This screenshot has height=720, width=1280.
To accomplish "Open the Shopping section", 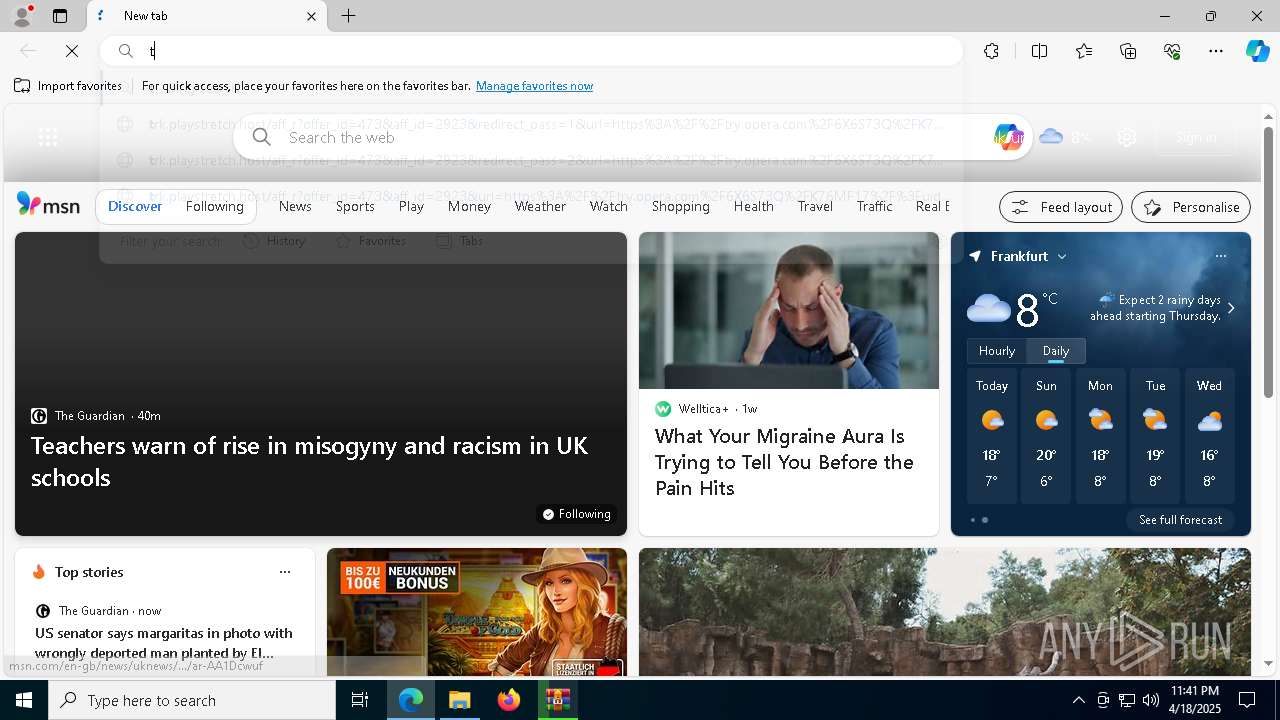I will click(x=680, y=206).
